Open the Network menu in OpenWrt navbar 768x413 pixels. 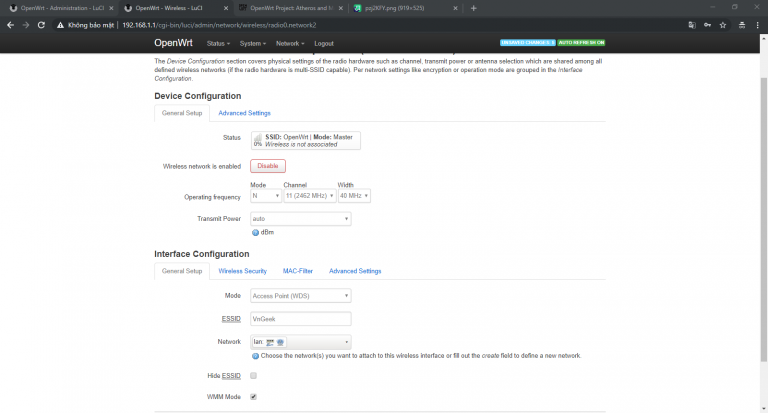point(290,44)
